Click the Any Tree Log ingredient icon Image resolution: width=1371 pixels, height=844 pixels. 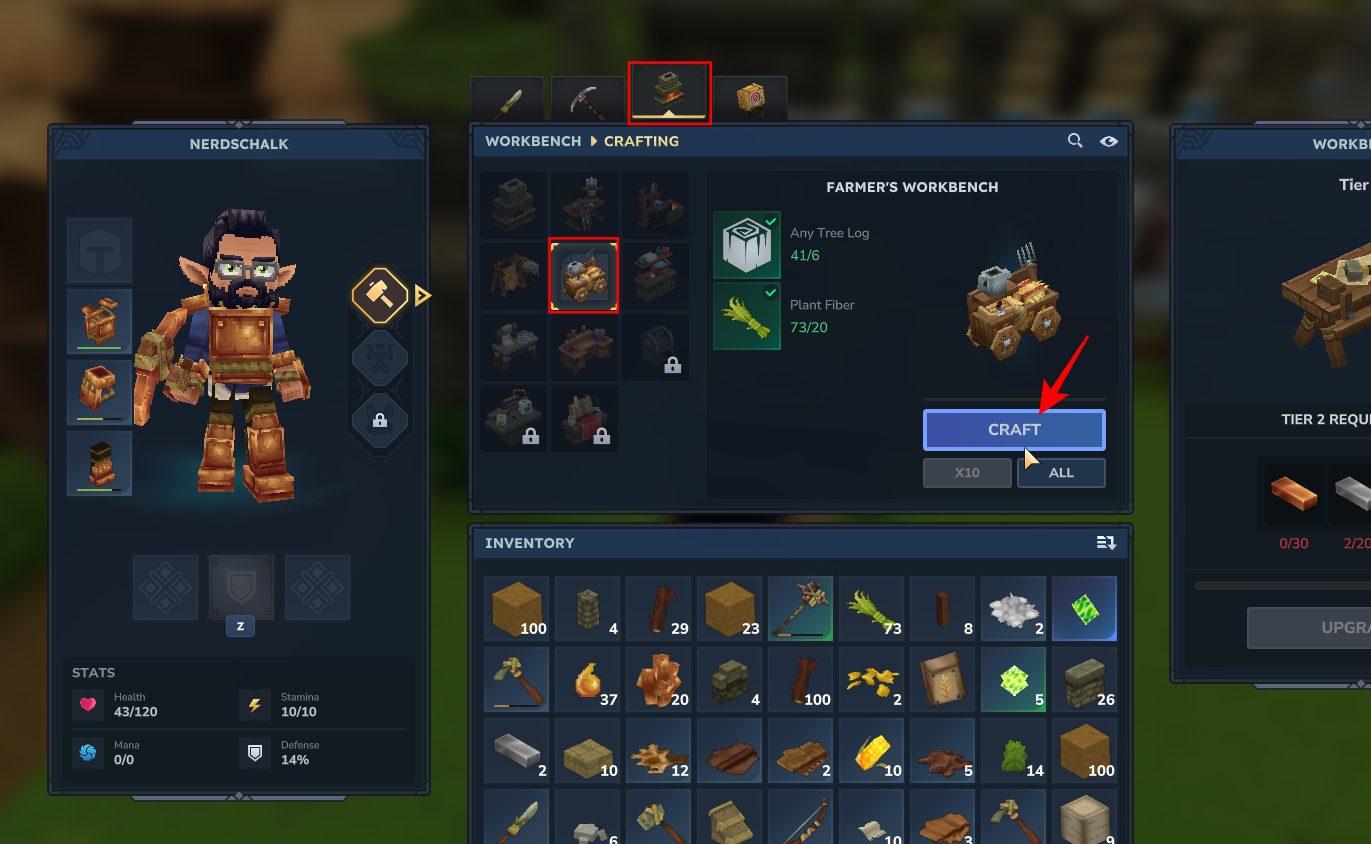[x=747, y=245]
